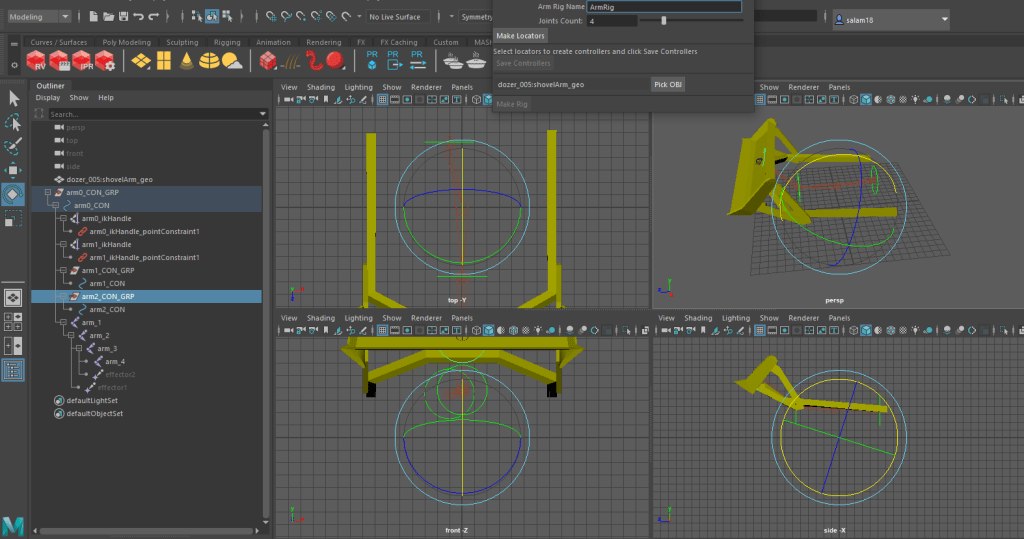Click the red sphere shelf icon

334,62
